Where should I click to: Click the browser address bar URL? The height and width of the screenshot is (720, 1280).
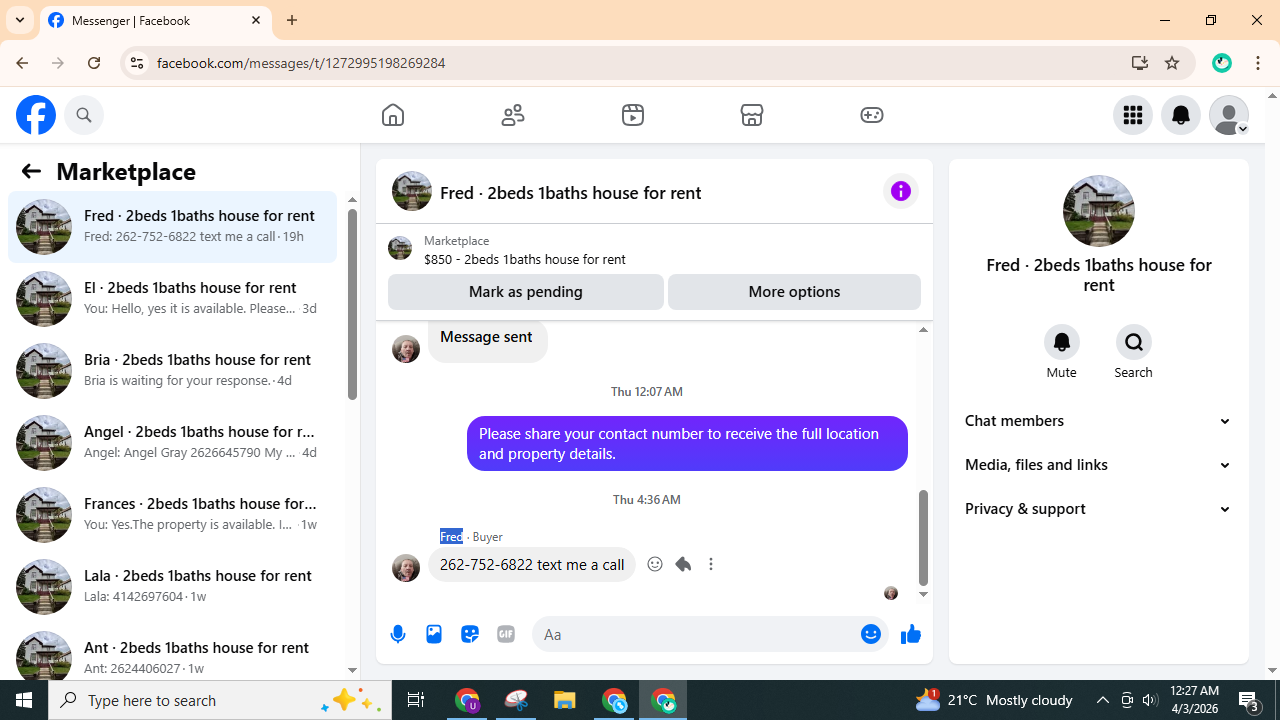click(301, 63)
